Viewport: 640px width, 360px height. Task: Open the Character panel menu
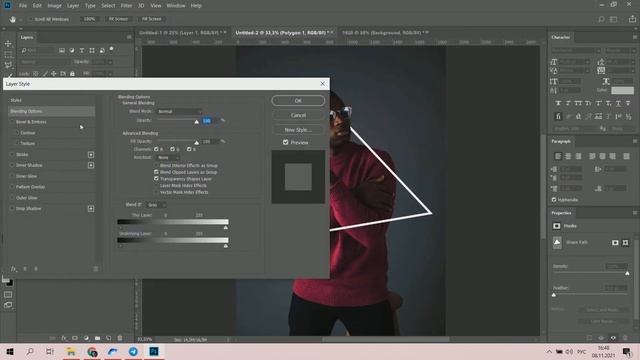[x=635, y=37]
